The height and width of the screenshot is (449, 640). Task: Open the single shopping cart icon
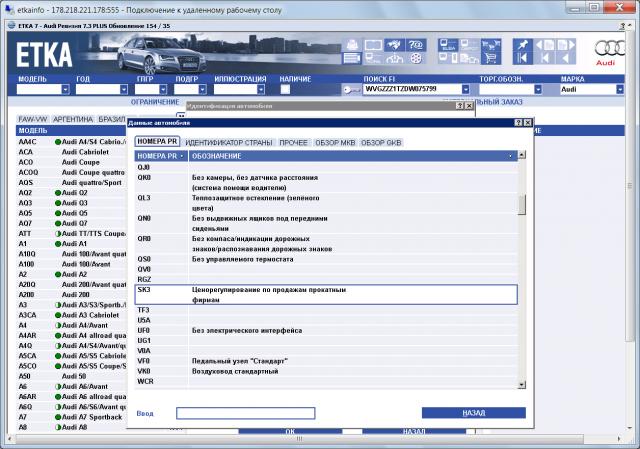(491, 58)
